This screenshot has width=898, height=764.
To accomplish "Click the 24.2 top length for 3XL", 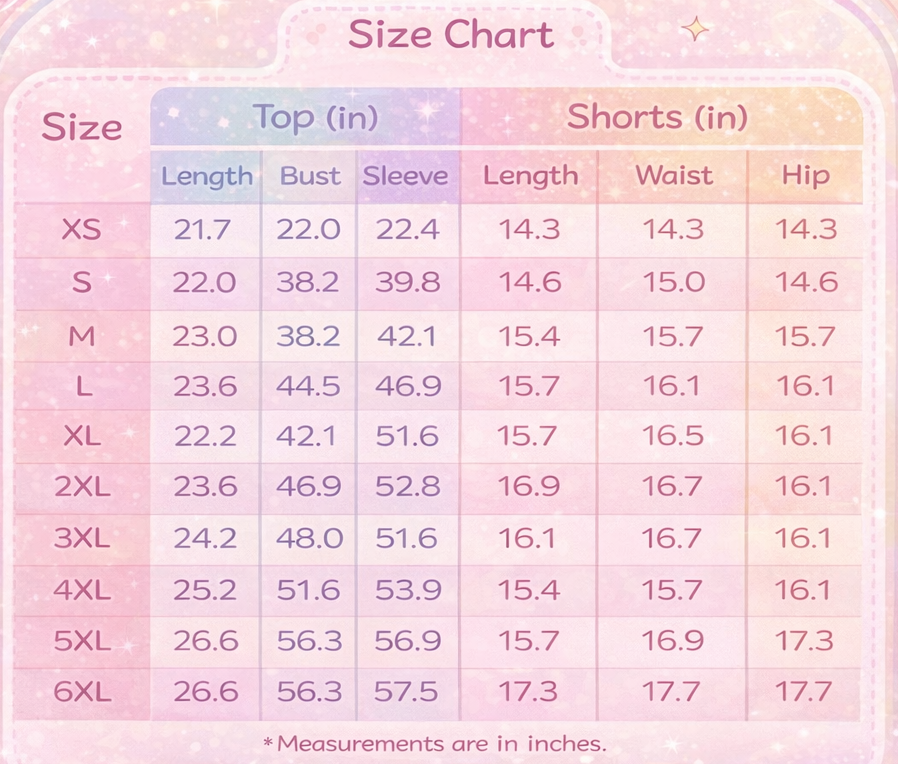I will point(205,538).
